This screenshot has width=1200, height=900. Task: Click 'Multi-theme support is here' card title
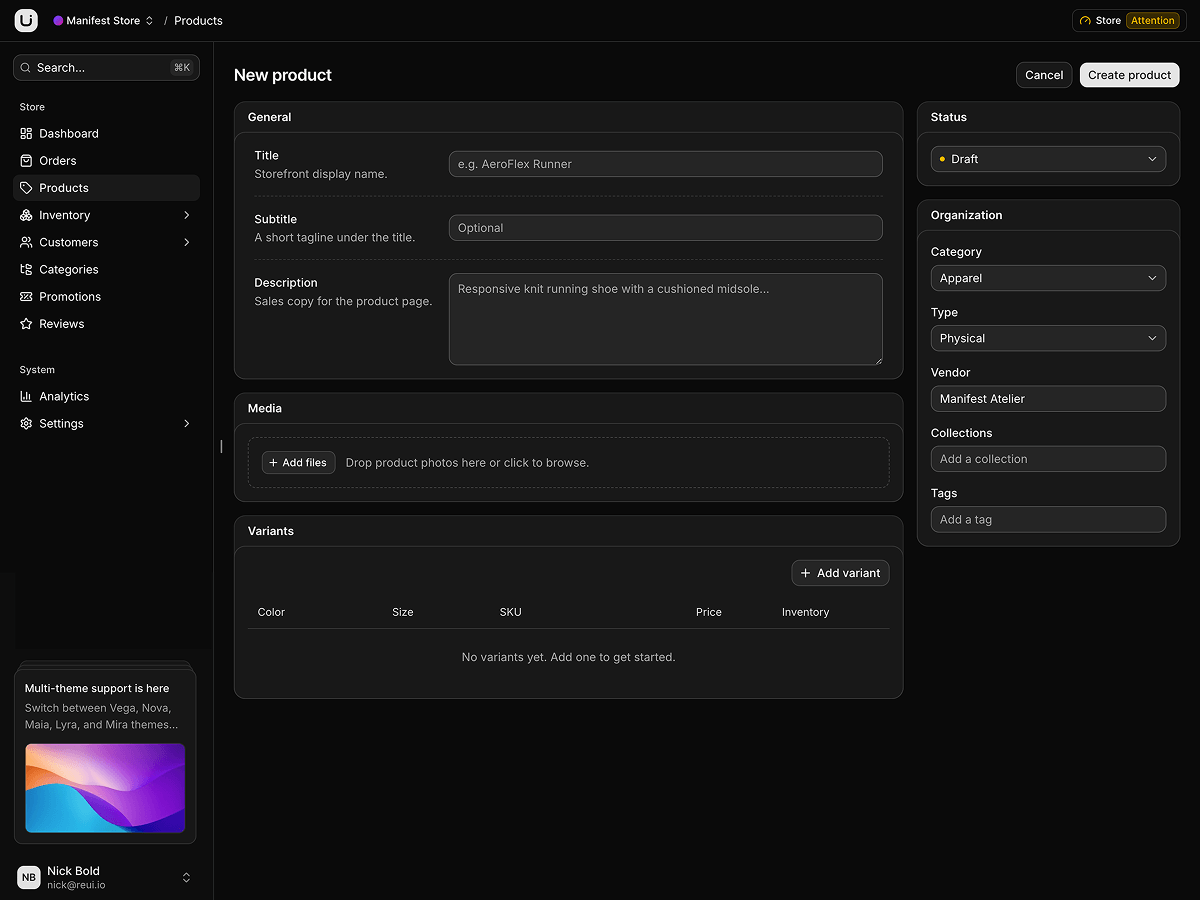click(x=97, y=689)
